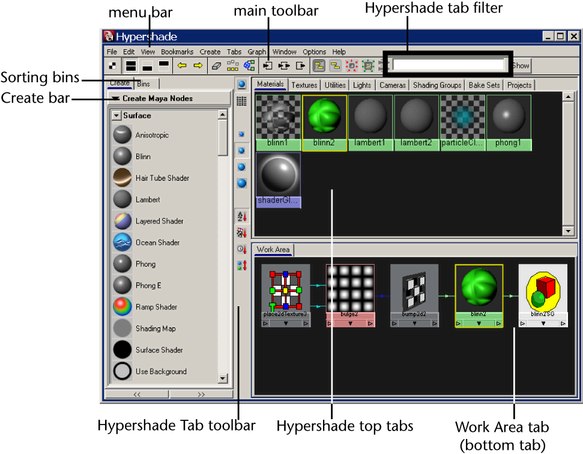Image resolution: width=583 pixels, height=454 pixels.
Task: Sort by type icon
Action: pos(242,233)
